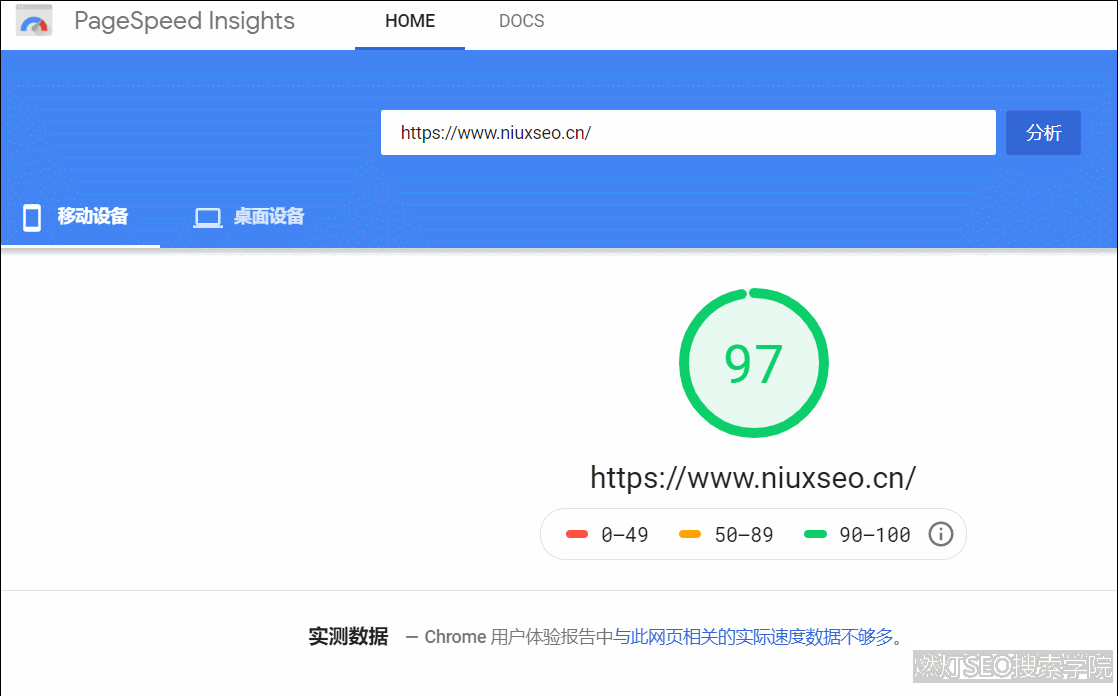The height and width of the screenshot is (696, 1118).
Task: Open the DOCS tab
Action: tap(521, 21)
